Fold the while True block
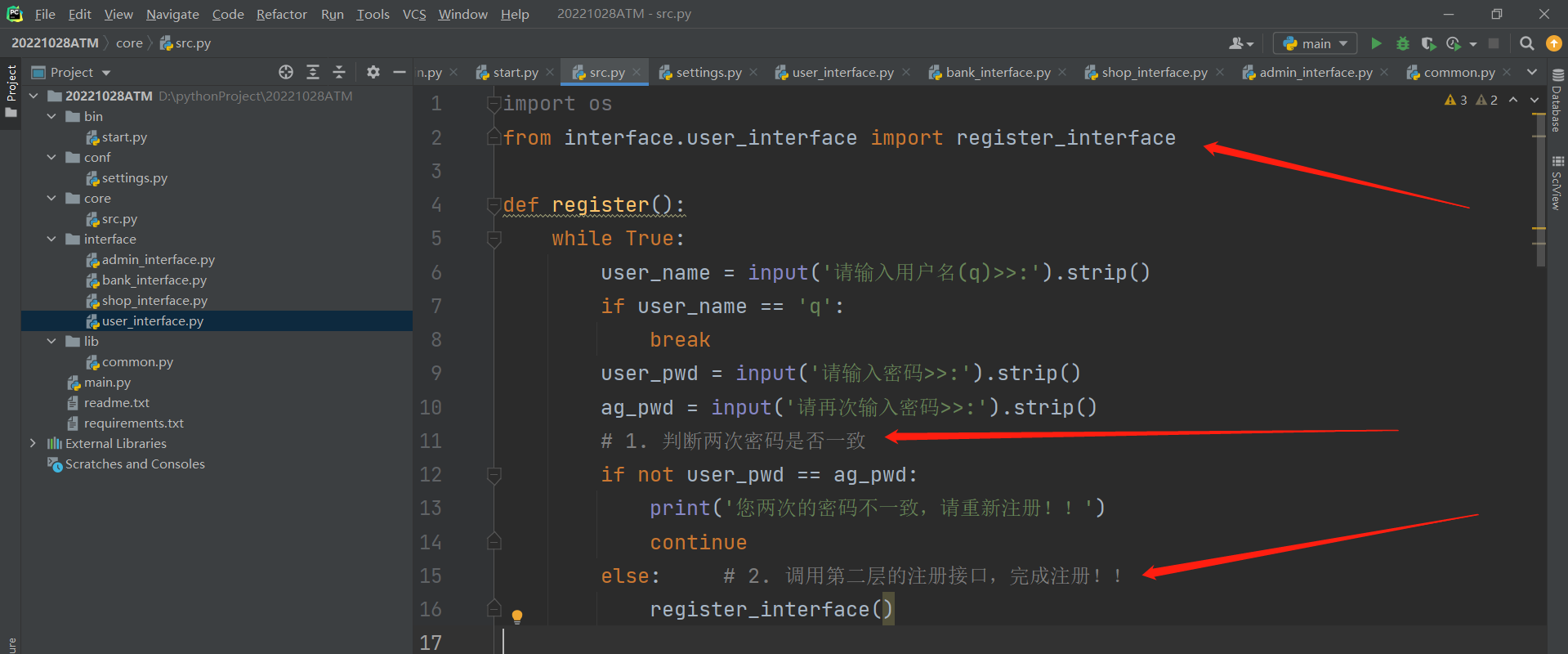The height and width of the screenshot is (654, 1568). 494,239
